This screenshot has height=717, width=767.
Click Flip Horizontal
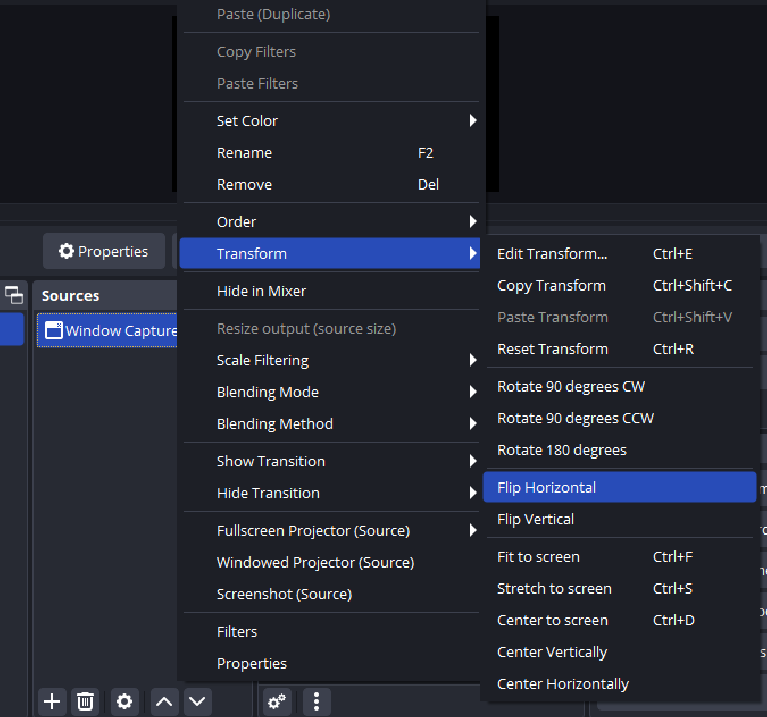click(x=620, y=487)
